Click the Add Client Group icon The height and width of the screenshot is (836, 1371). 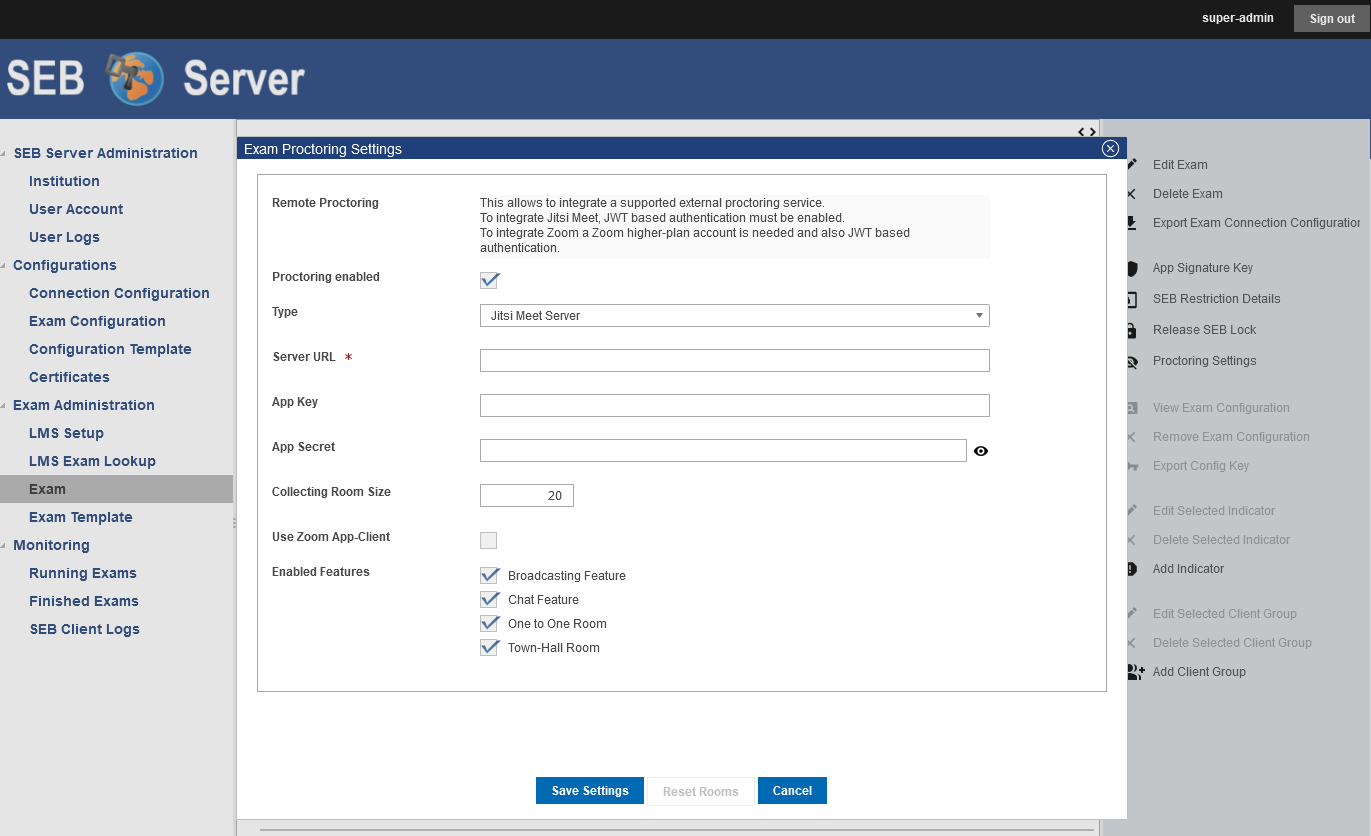point(1135,672)
